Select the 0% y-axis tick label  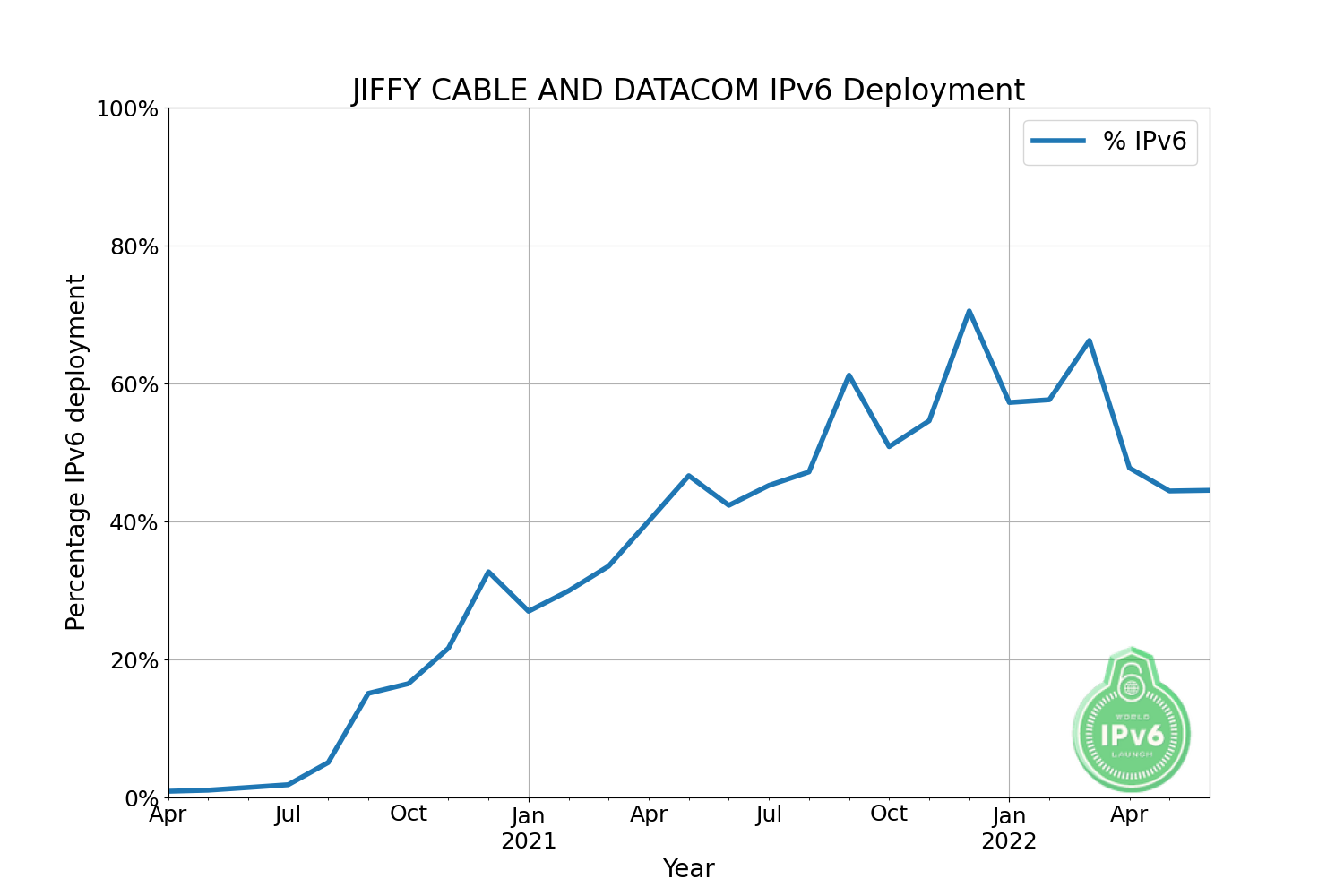[142, 798]
